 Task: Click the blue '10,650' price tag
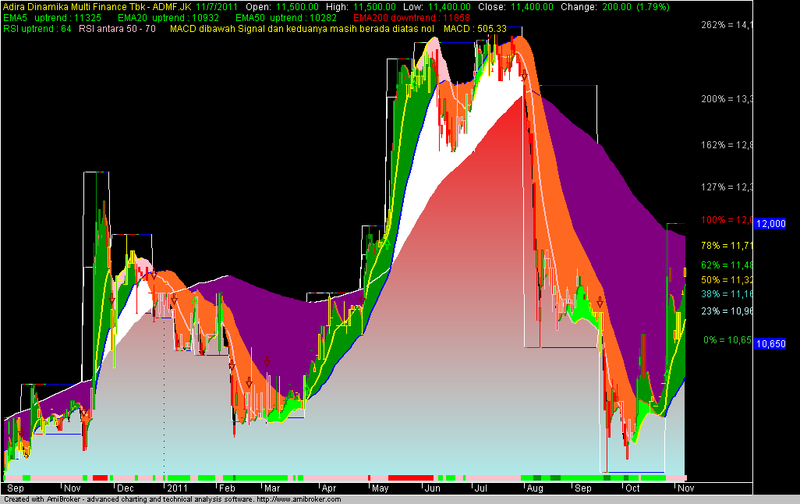pyautogui.click(x=770, y=344)
